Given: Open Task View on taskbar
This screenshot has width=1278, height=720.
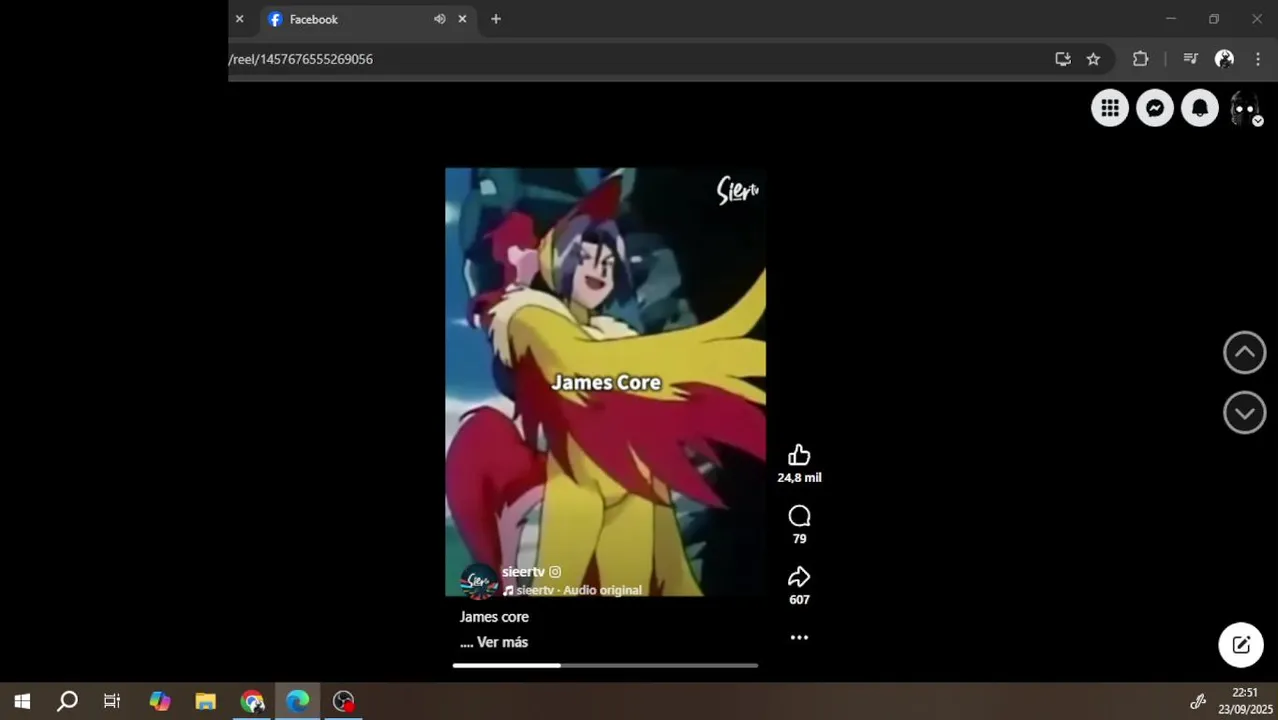Looking at the screenshot, I should pyautogui.click(x=112, y=701).
